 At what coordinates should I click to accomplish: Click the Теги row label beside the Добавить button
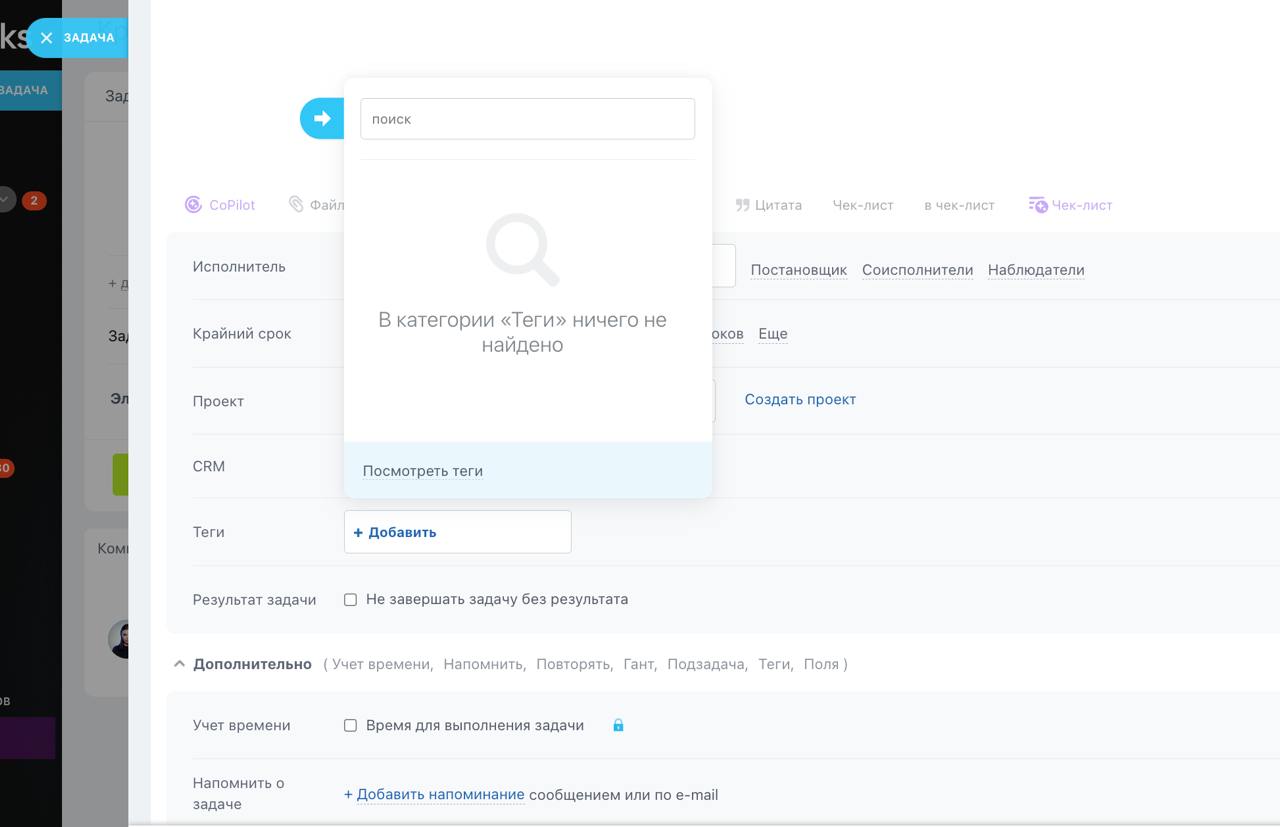[x=209, y=532]
